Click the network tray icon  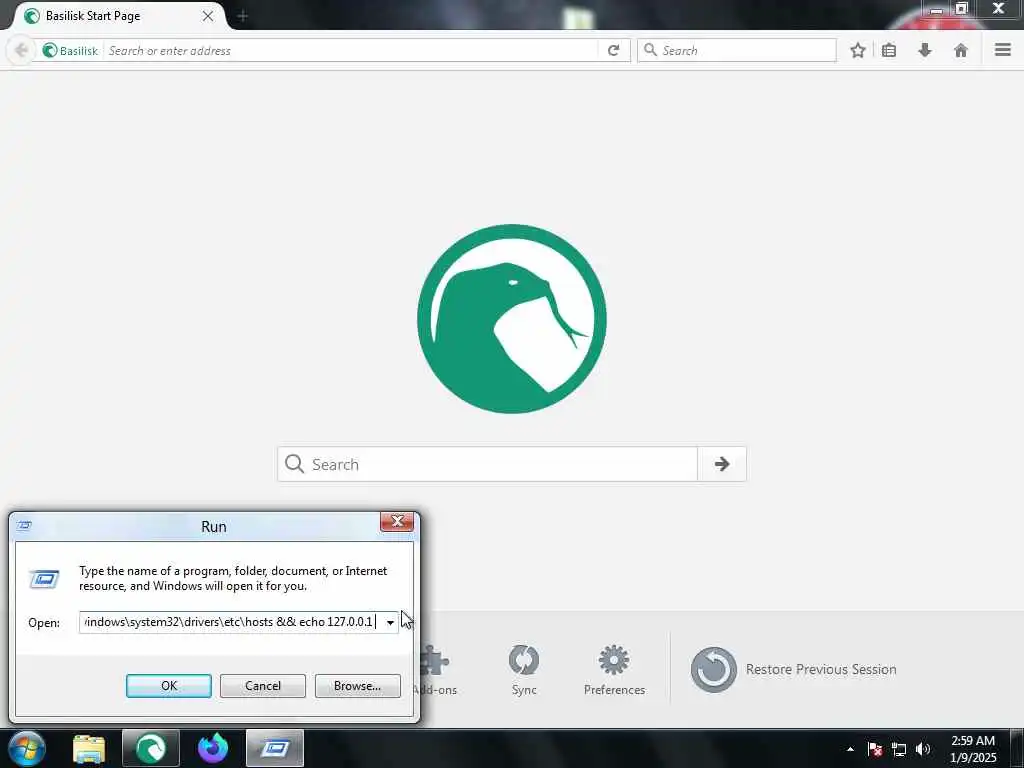coord(899,749)
